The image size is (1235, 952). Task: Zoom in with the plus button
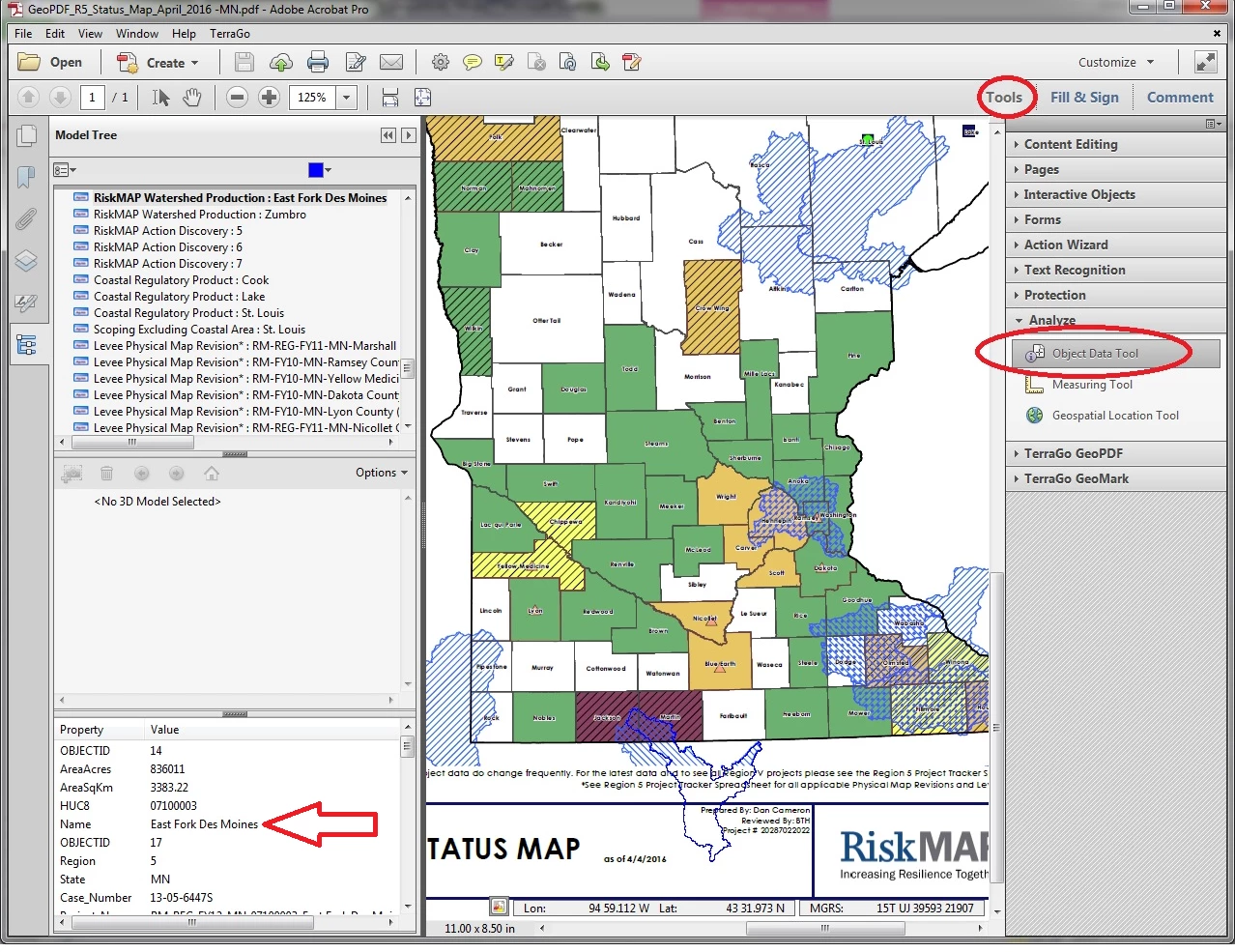coord(270,98)
